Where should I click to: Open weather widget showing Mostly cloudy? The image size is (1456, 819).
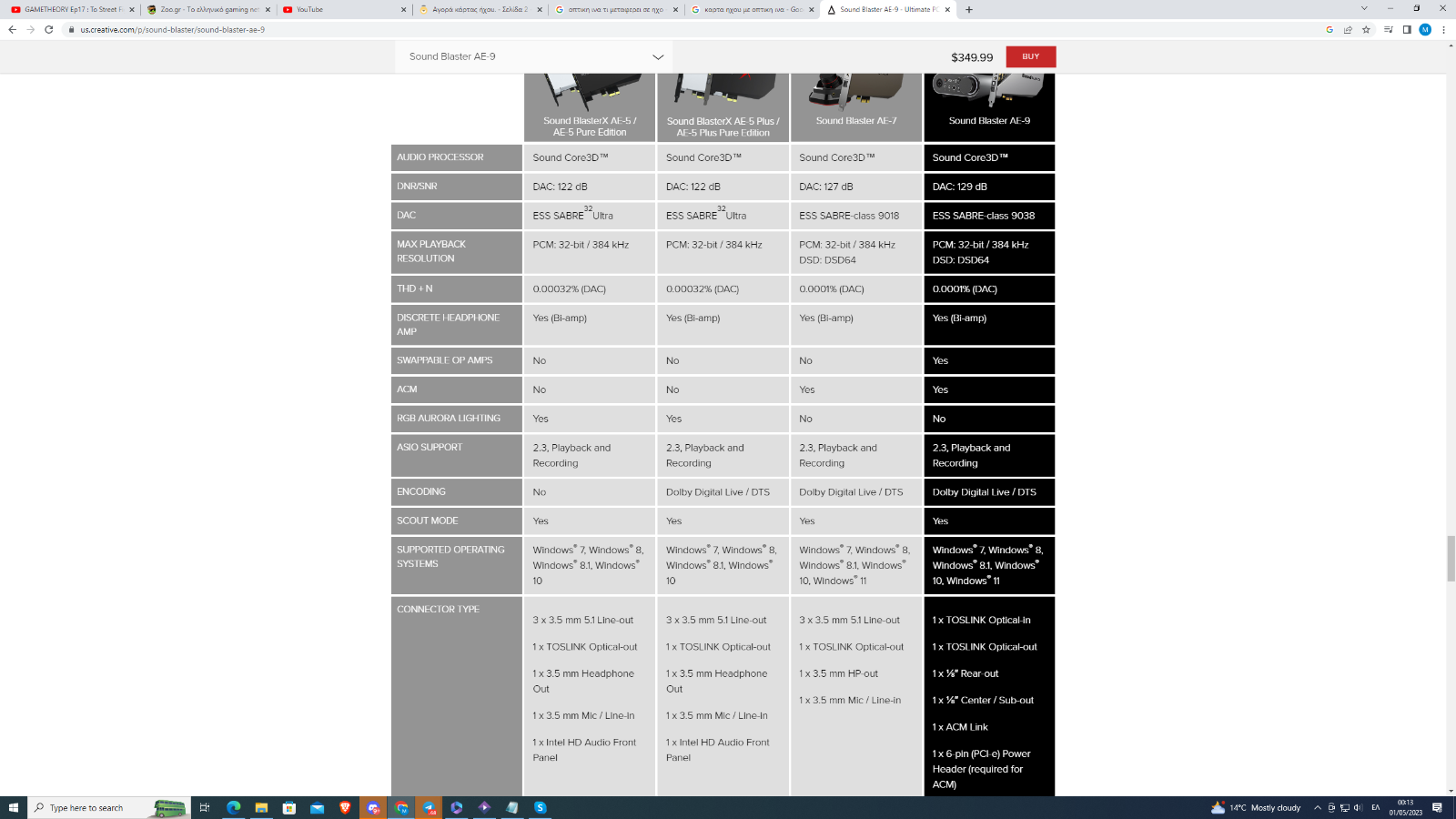coord(1256,807)
